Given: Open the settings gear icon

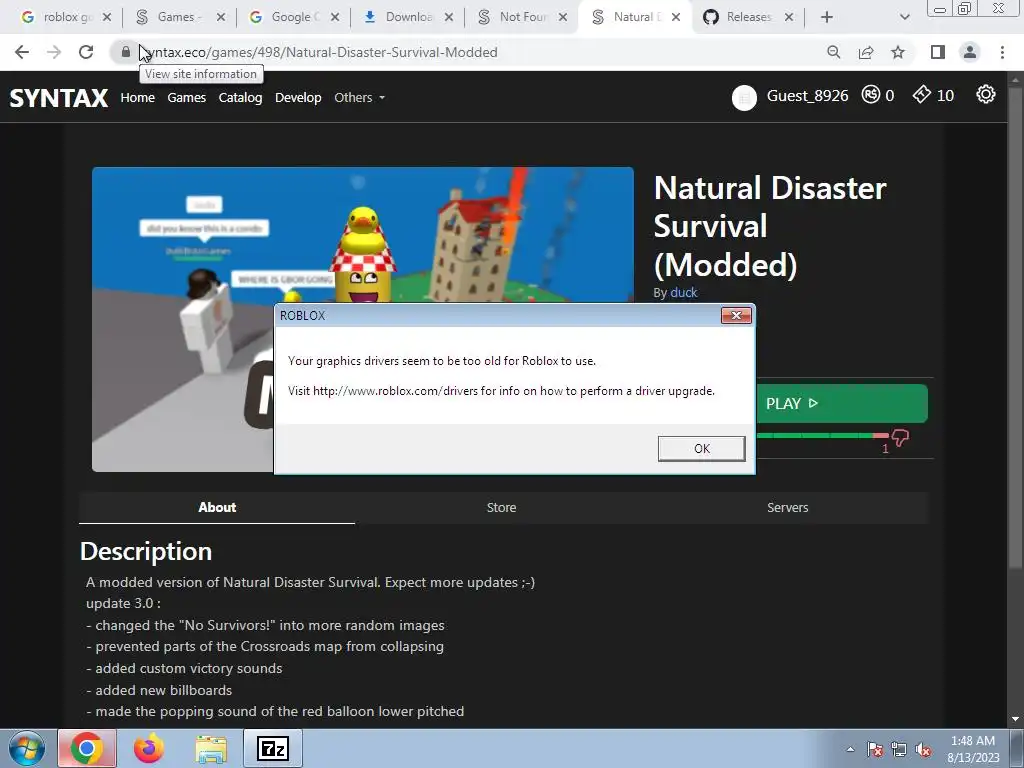Looking at the screenshot, I should click(x=985, y=95).
